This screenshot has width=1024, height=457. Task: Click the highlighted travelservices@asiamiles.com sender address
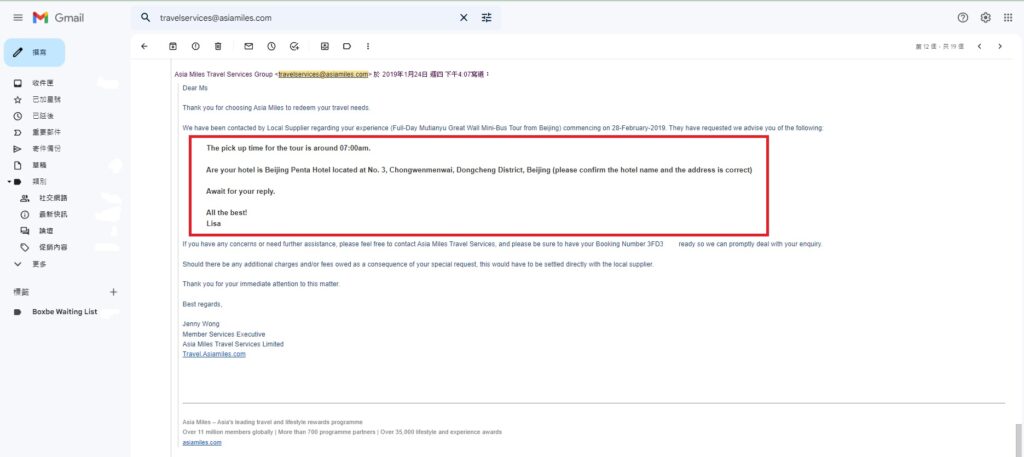tap(323, 74)
